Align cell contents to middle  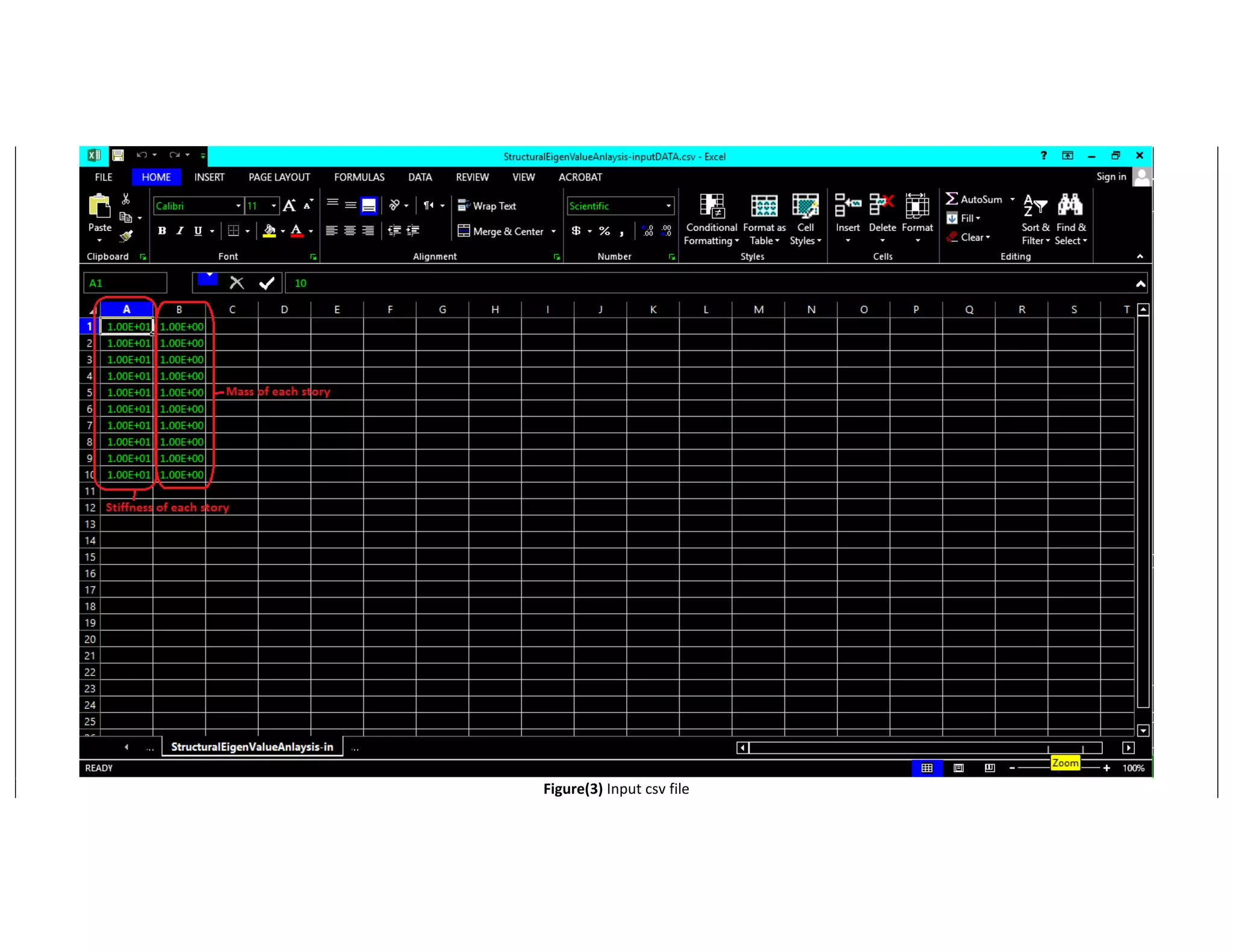pyautogui.click(x=350, y=206)
